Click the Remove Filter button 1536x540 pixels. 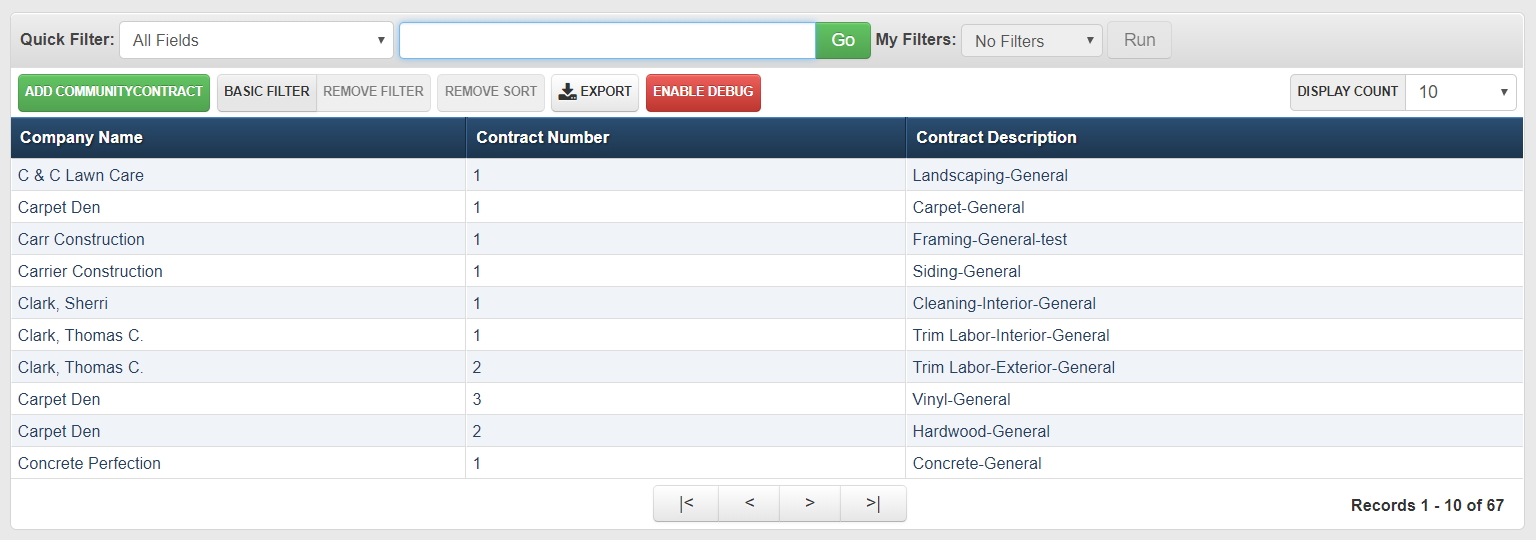pos(373,92)
